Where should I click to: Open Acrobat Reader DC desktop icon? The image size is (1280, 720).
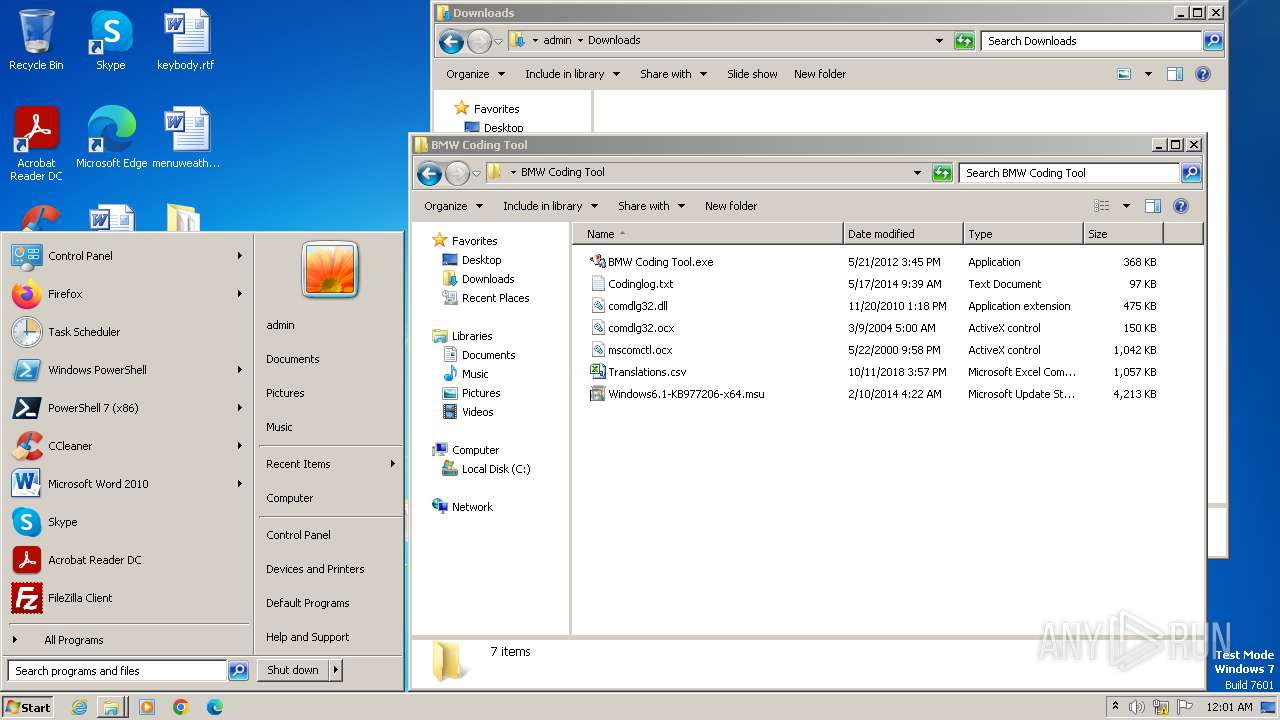(36, 144)
